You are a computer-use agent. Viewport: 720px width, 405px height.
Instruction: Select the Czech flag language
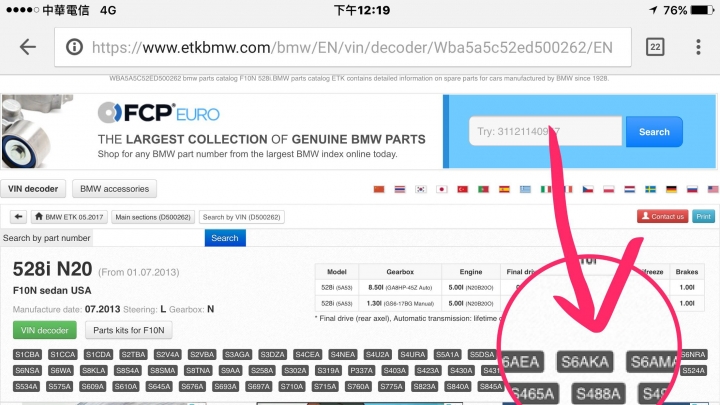point(588,189)
